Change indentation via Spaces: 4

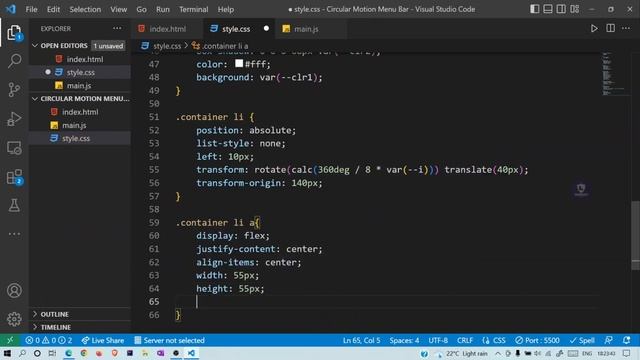(404, 340)
